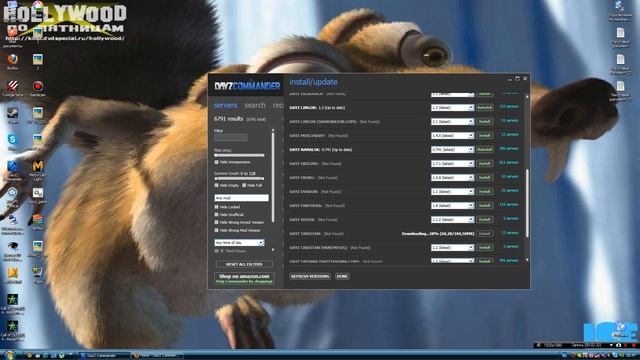Image resolution: width=640 pixels, height=360 pixels.
Task: Open version dropdown showing 1.7.1
Action: pyautogui.click(x=452, y=164)
